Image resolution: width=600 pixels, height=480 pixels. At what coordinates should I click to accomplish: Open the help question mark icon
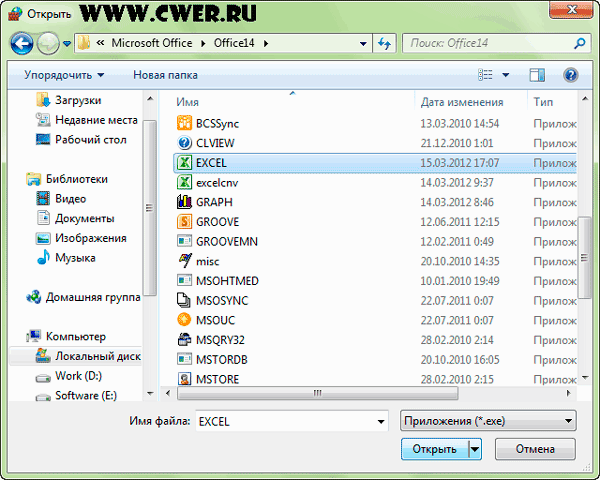point(571,75)
